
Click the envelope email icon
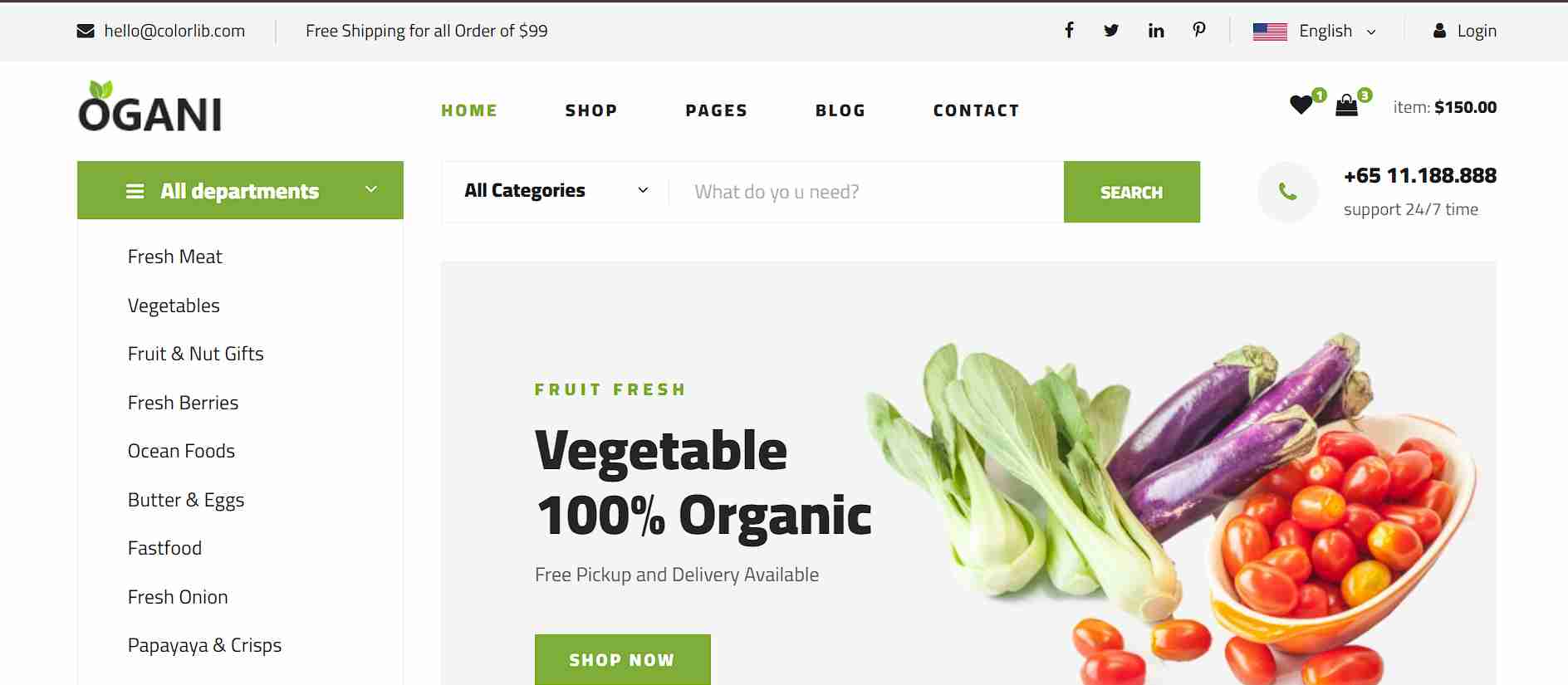click(x=86, y=31)
